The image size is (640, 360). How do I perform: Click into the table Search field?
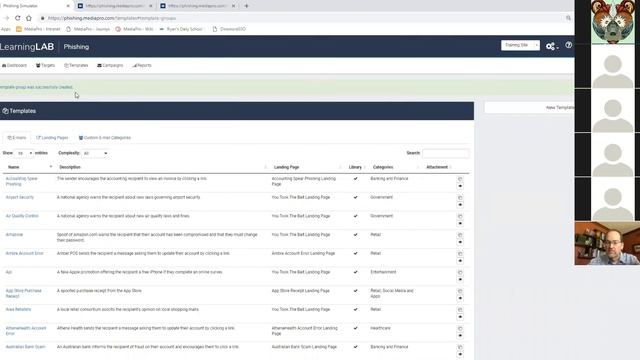coord(445,153)
